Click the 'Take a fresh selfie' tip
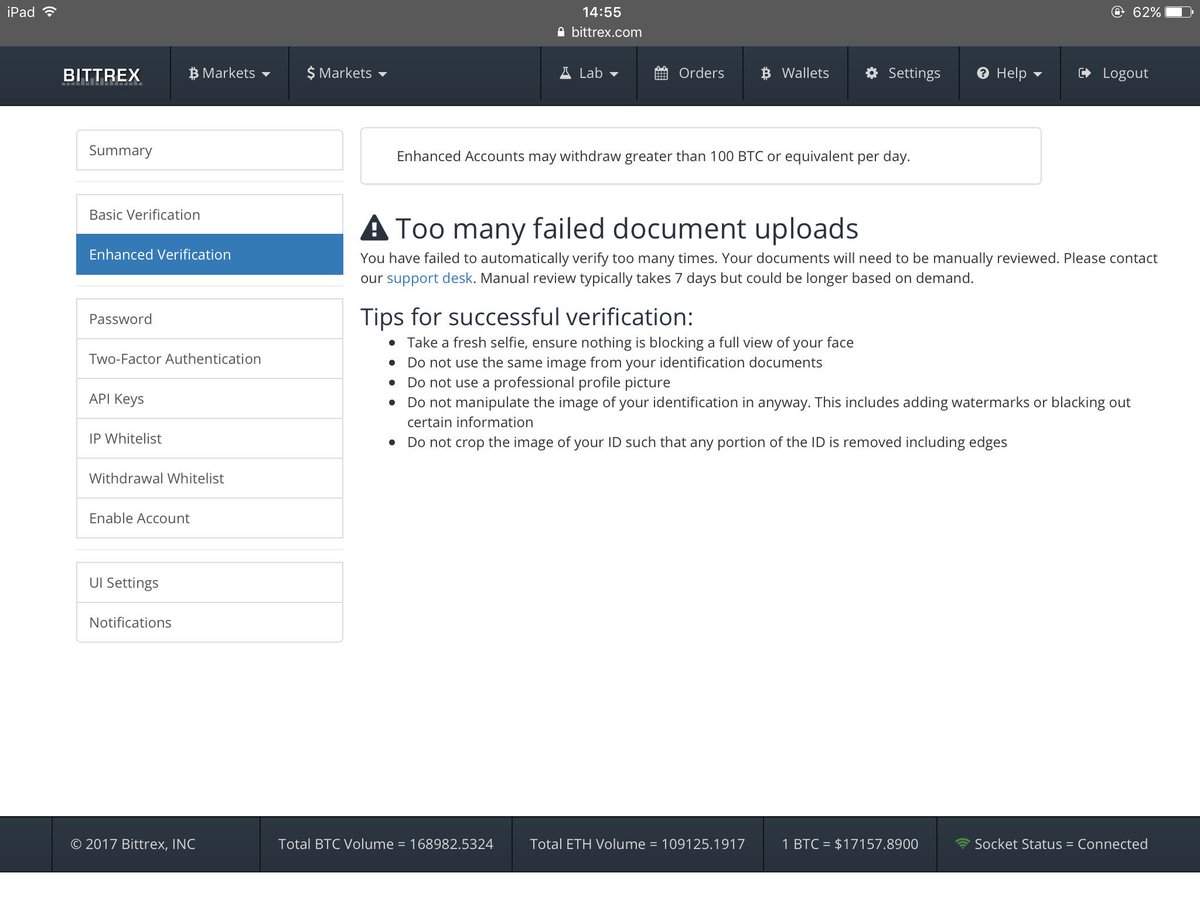Screen dimensions: 1200x900 (630, 342)
